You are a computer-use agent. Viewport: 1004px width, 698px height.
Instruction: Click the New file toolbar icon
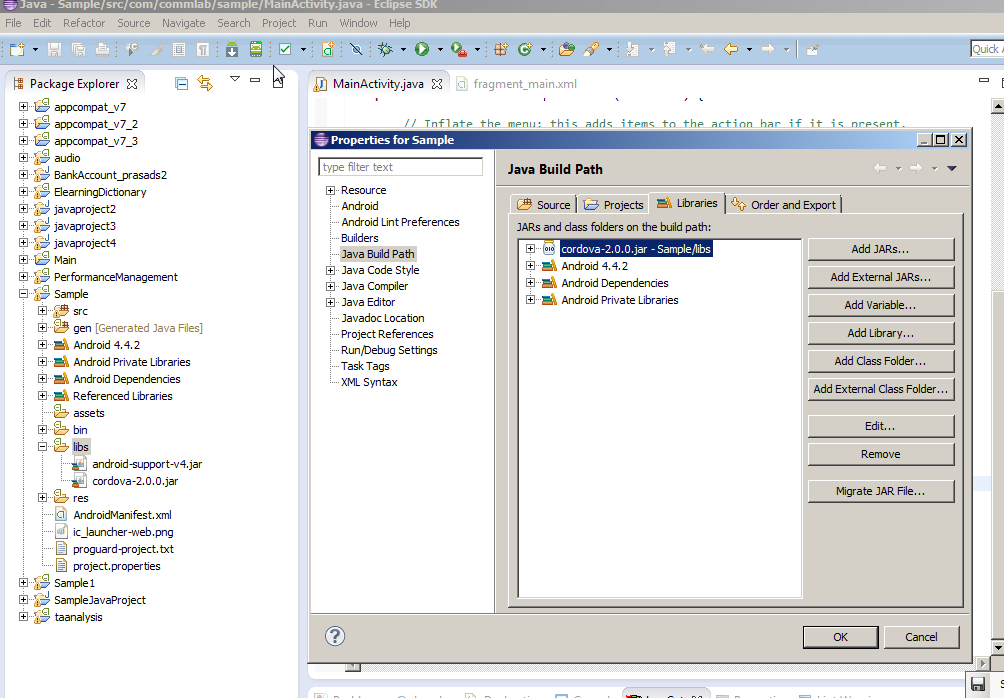(17, 49)
